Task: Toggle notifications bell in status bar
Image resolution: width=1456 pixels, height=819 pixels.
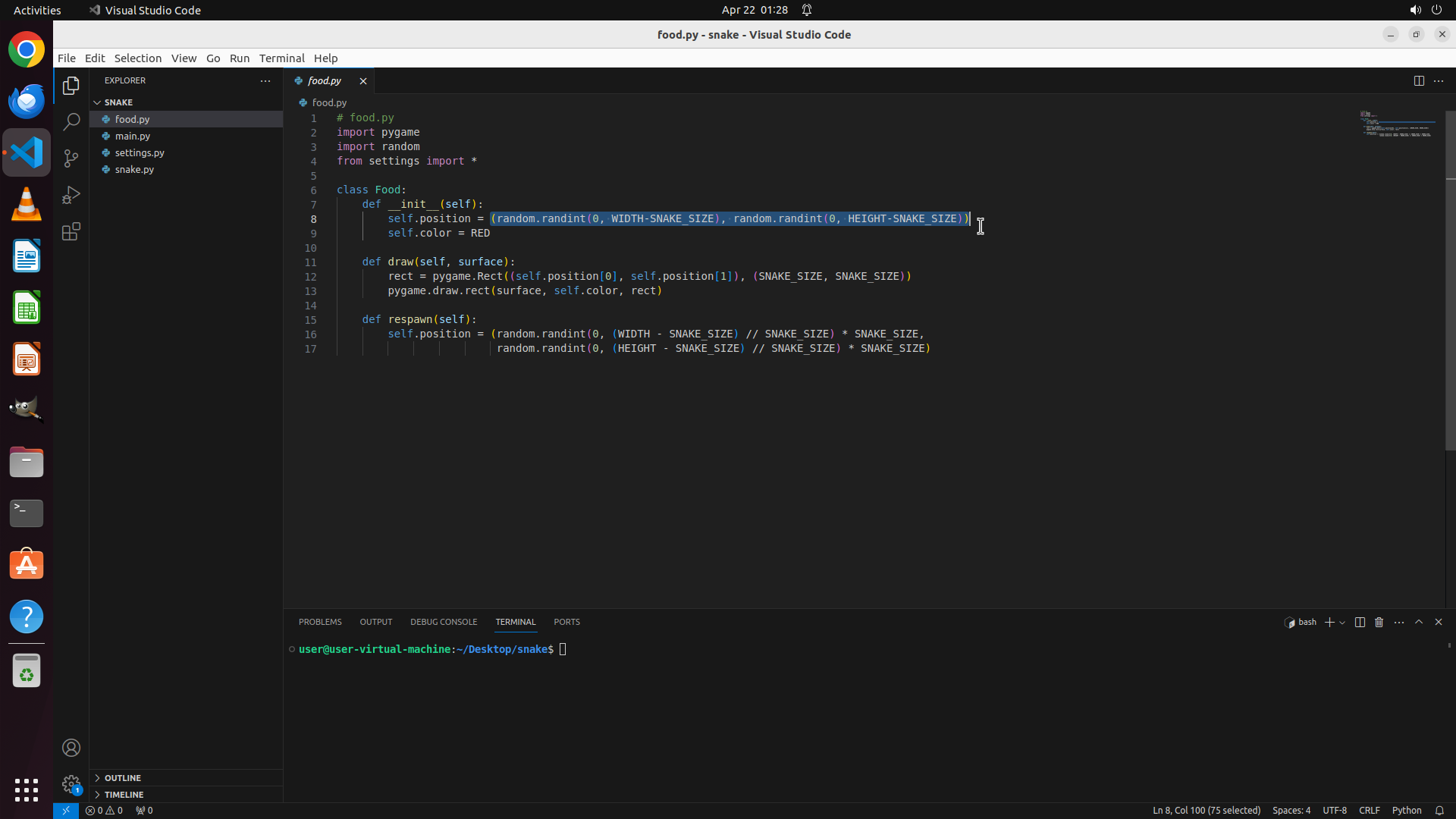Action: click(x=1439, y=810)
